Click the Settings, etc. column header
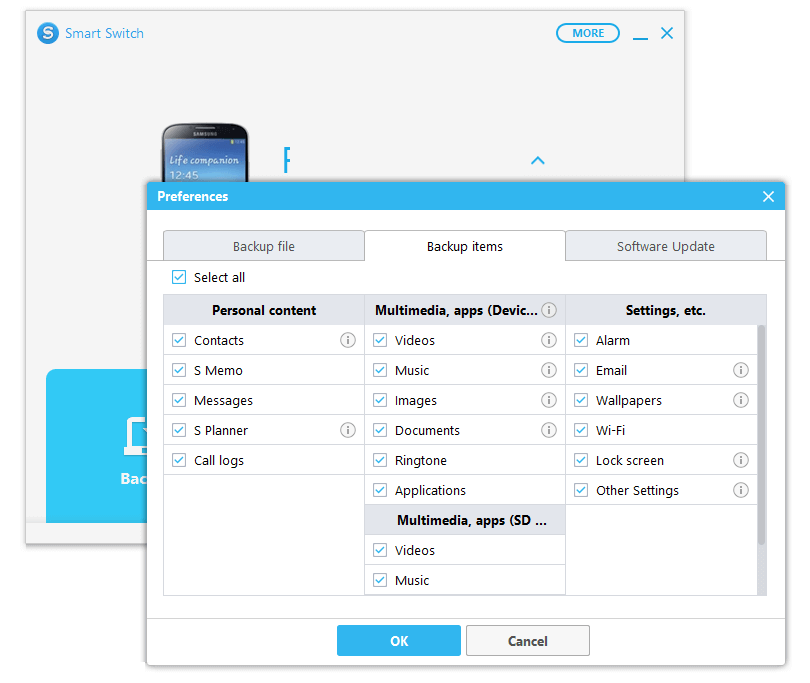 tap(666, 310)
